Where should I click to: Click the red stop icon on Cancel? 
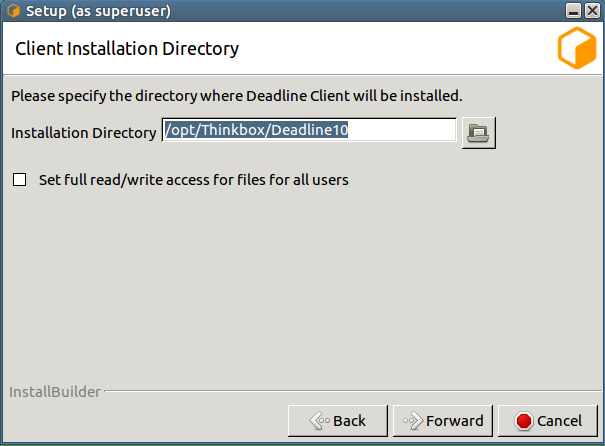pyautogui.click(x=523, y=421)
